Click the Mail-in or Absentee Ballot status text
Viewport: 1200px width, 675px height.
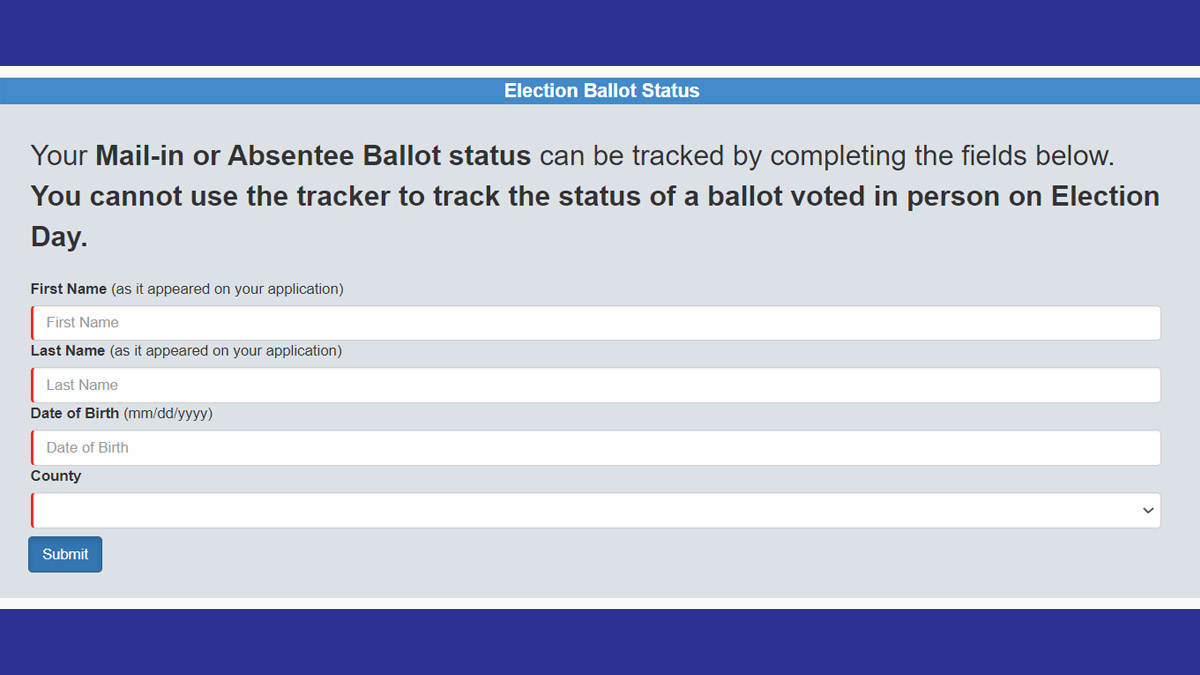[x=312, y=155]
